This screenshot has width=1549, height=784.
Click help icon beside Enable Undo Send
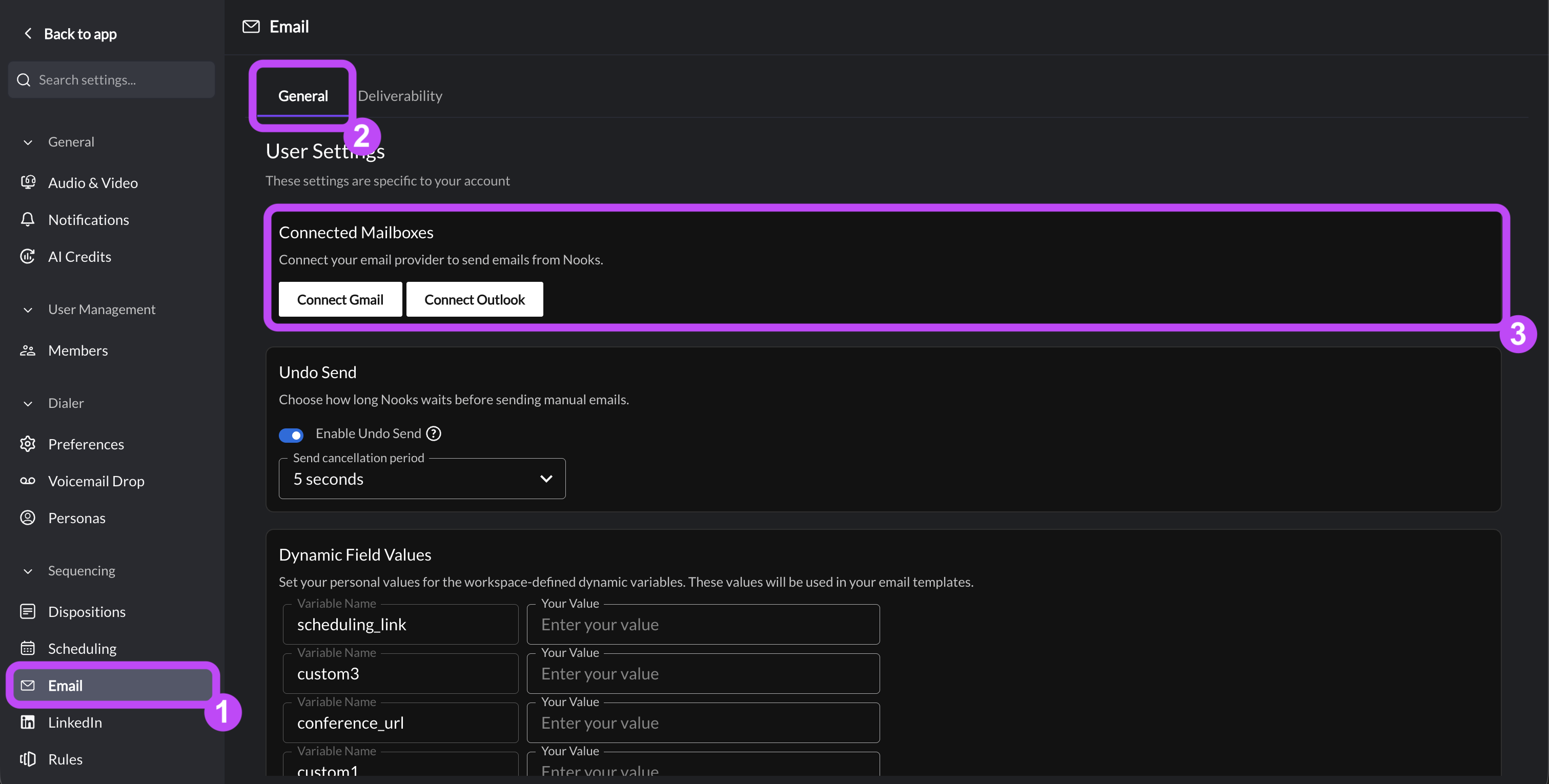pos(434,434)
